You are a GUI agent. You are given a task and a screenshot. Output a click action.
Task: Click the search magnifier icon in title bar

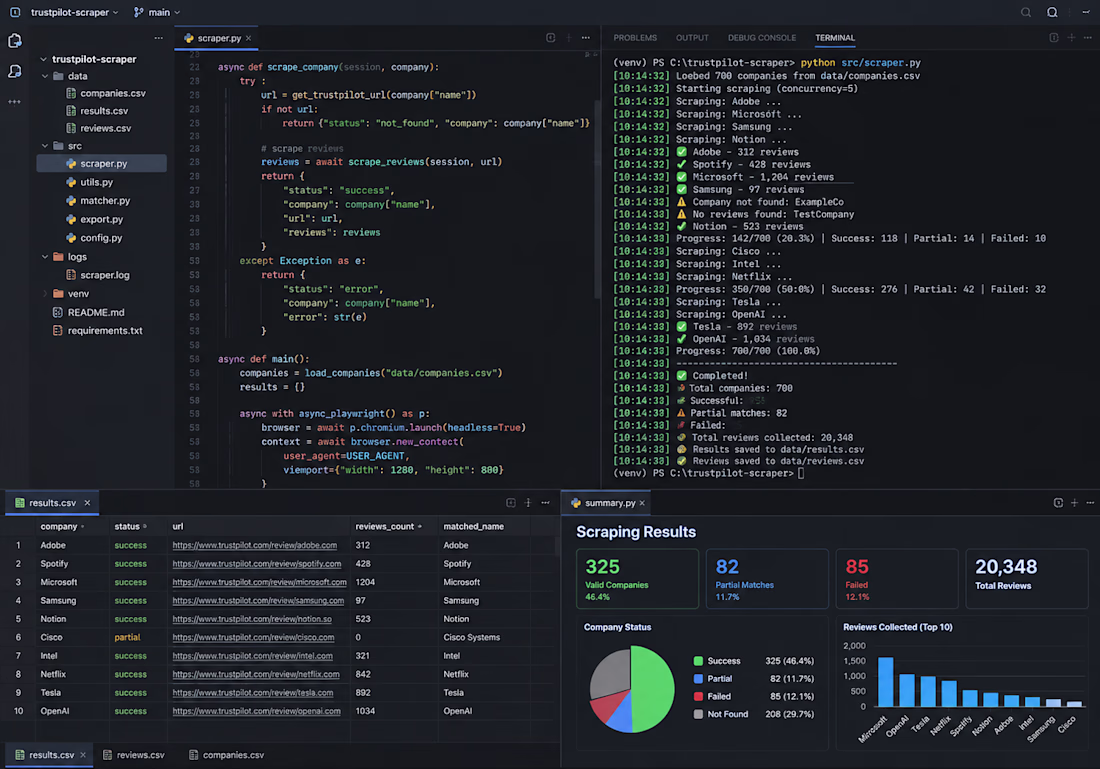1026,12
